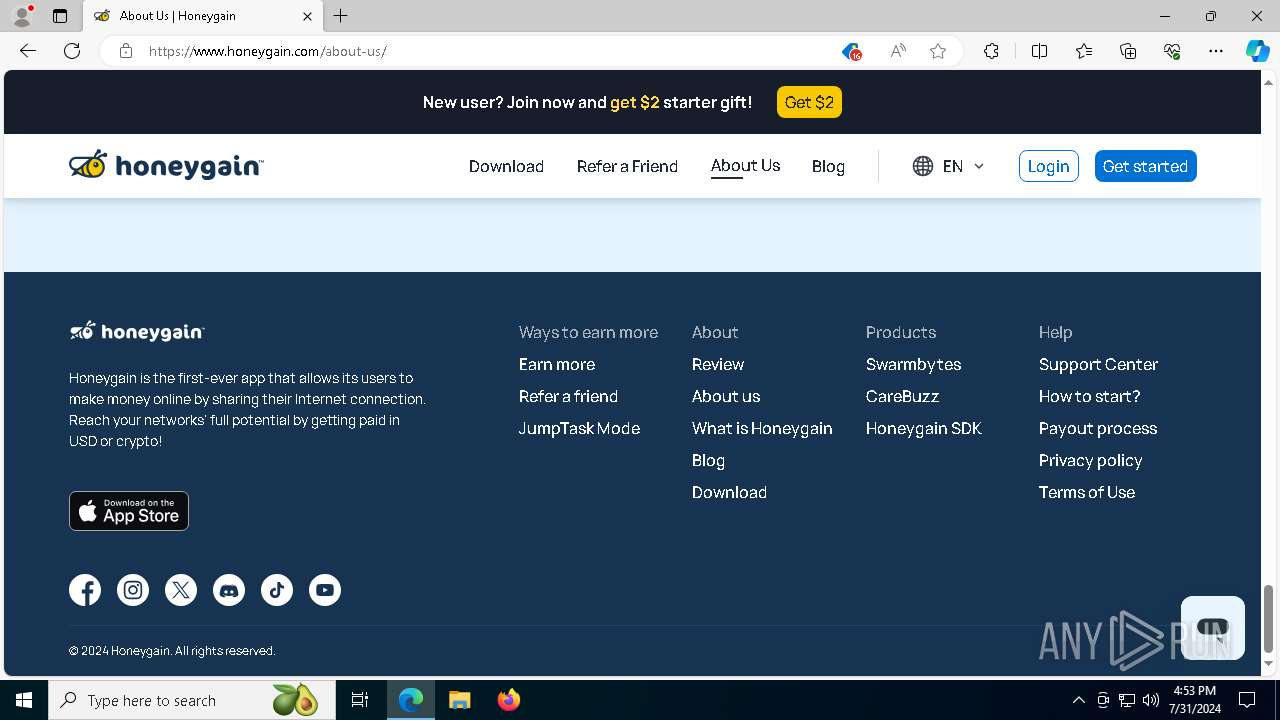Screen dimensions: 1280x720
Task: Open the shopping tag icon in address bar
Action: tap(851, 51)
